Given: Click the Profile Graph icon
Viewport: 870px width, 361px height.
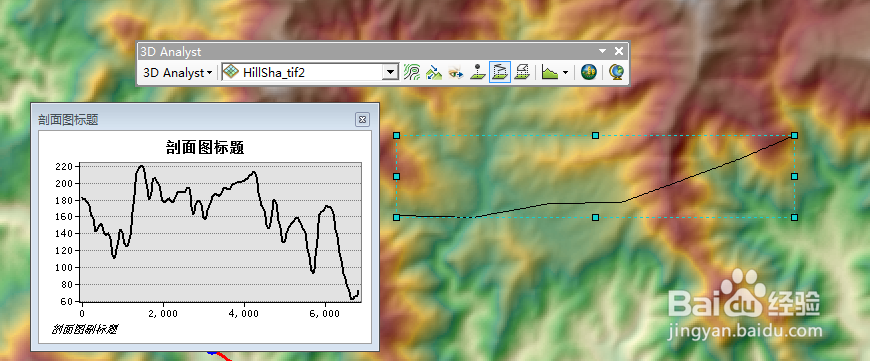Looking at the screenshot, I should pos(550,73).
